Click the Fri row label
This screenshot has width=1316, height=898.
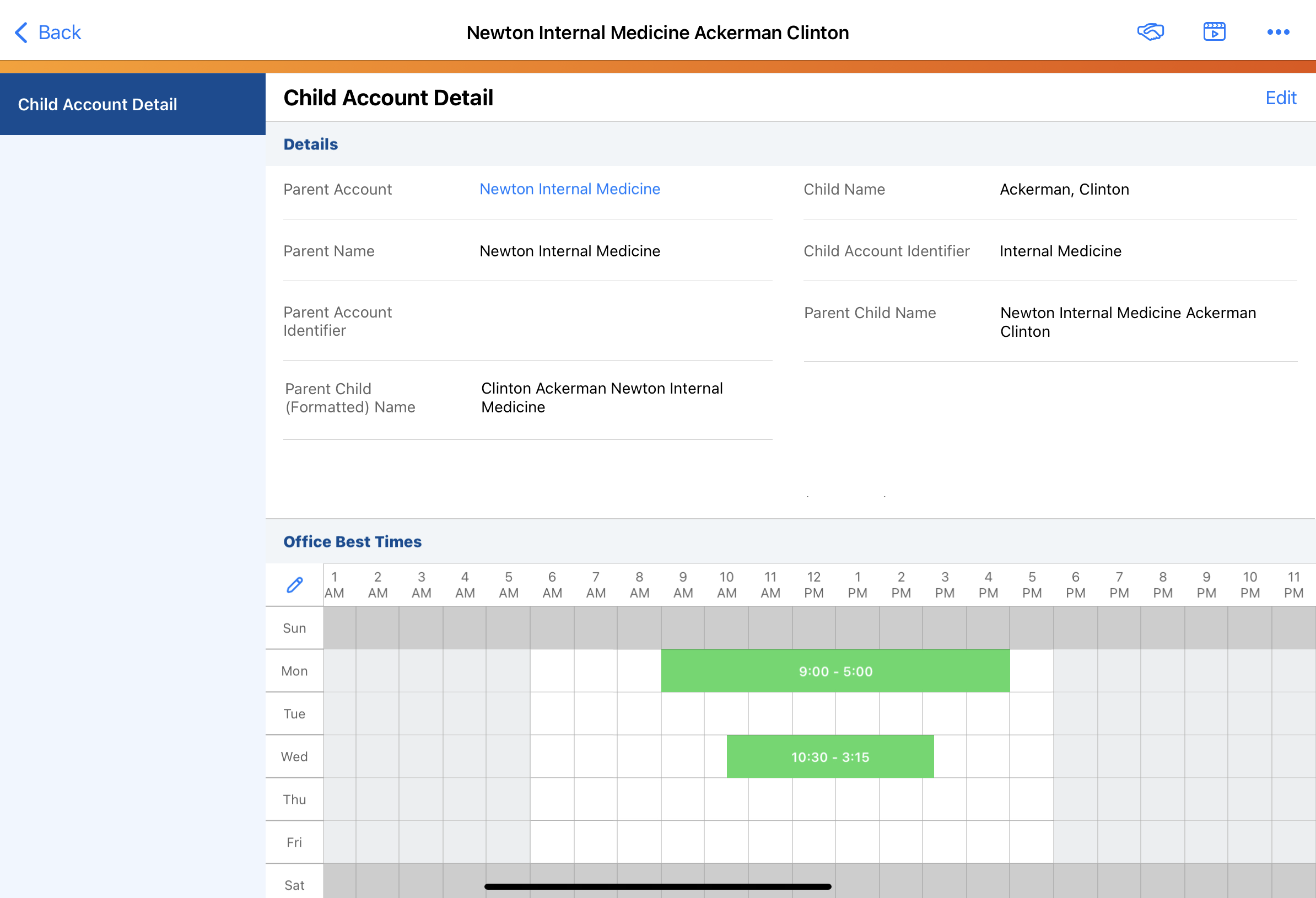294,842
